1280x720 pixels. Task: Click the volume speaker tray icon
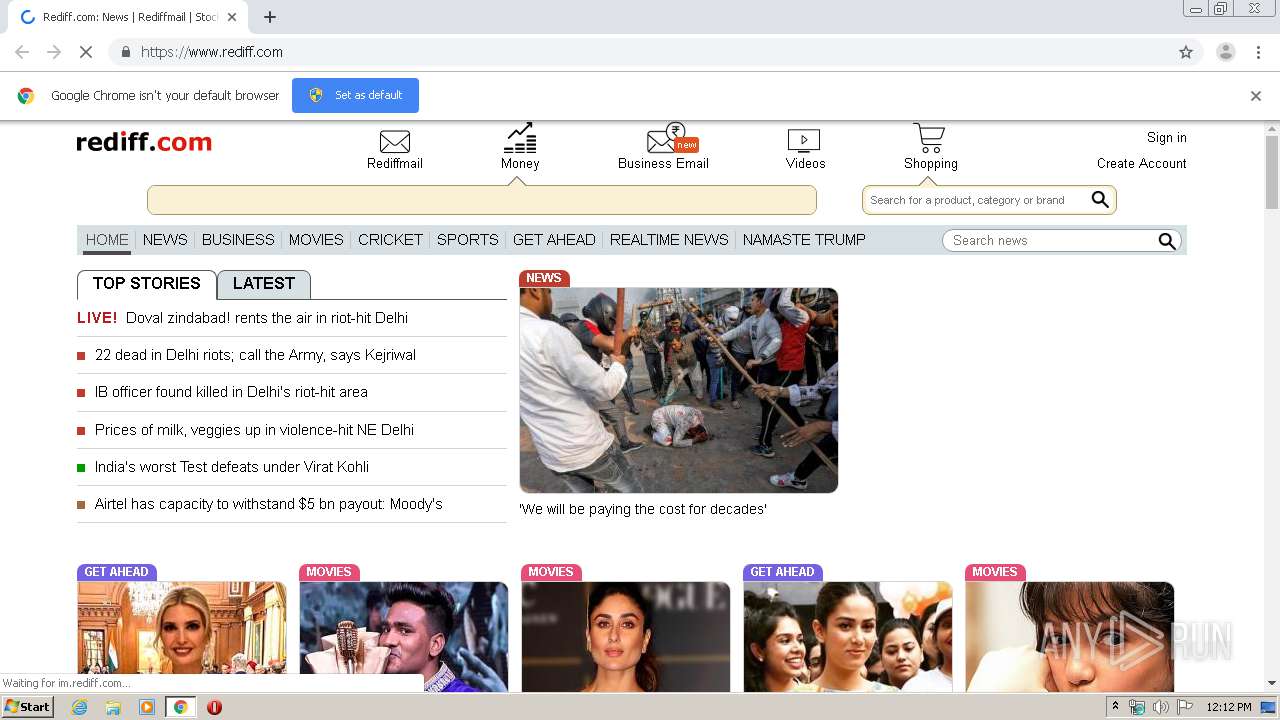point(1160,707)
